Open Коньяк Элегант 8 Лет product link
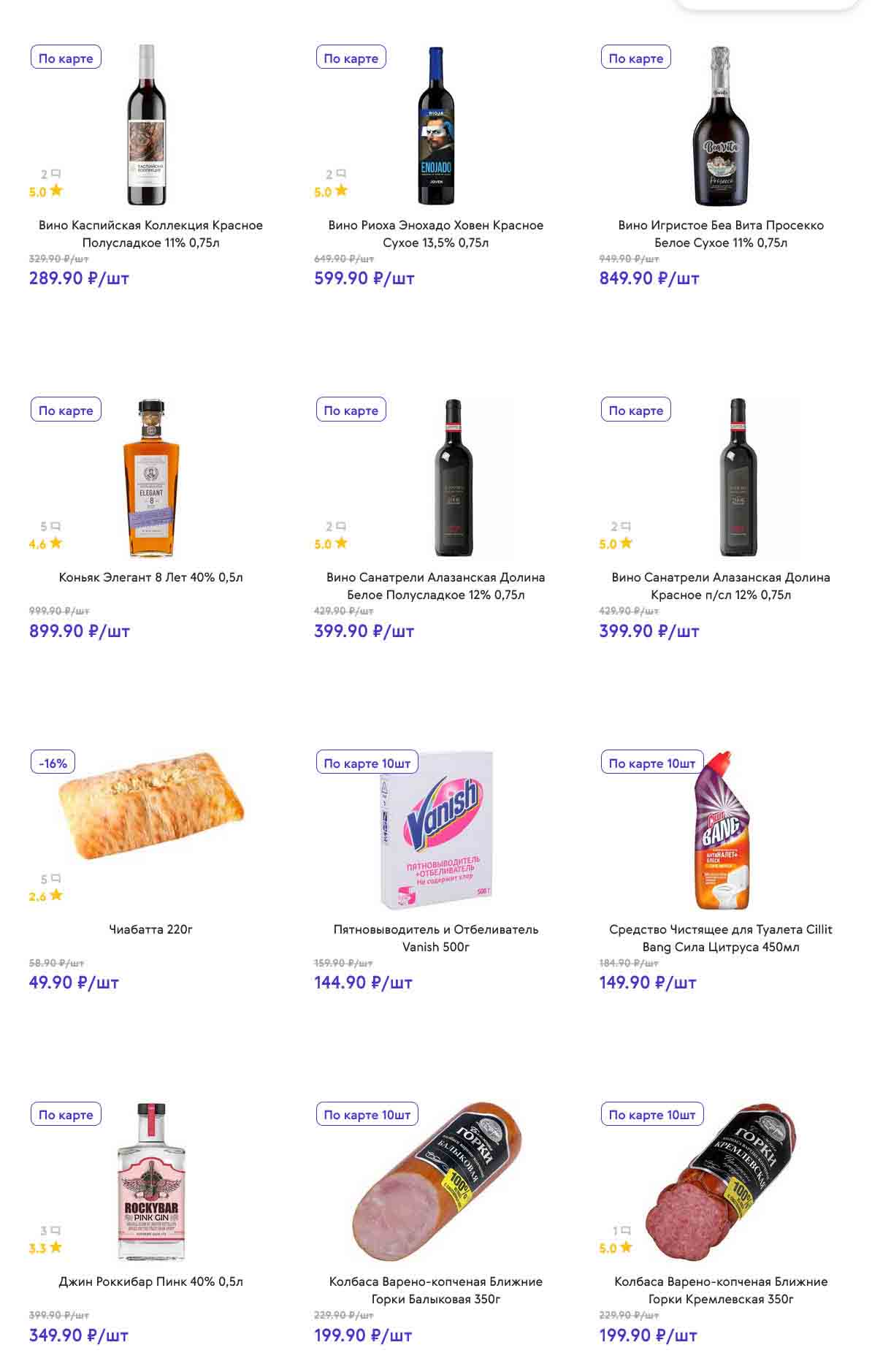Screen dimensions: 872x1372 coord(150,577)
